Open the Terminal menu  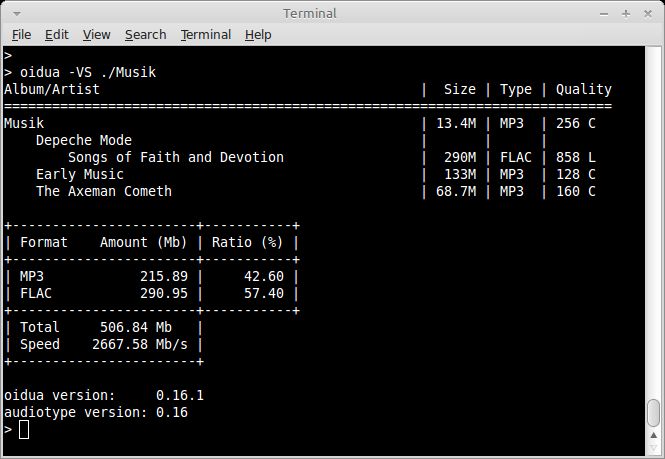206,34
